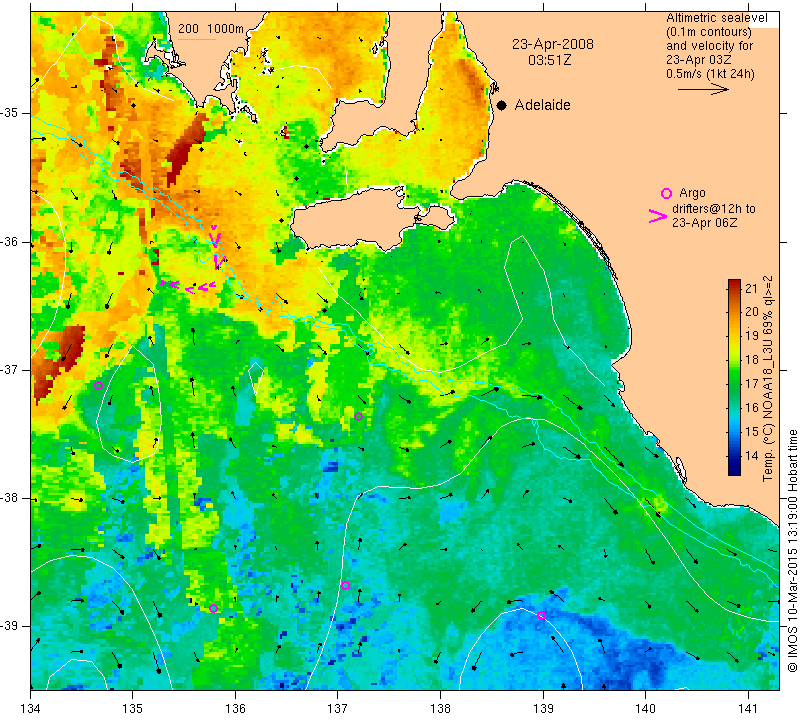Image resolution: width=800 pixels, height=720 pixels.
Task: Click the 0.5m/s velocity scale arrow
Action: click(703, 89)
